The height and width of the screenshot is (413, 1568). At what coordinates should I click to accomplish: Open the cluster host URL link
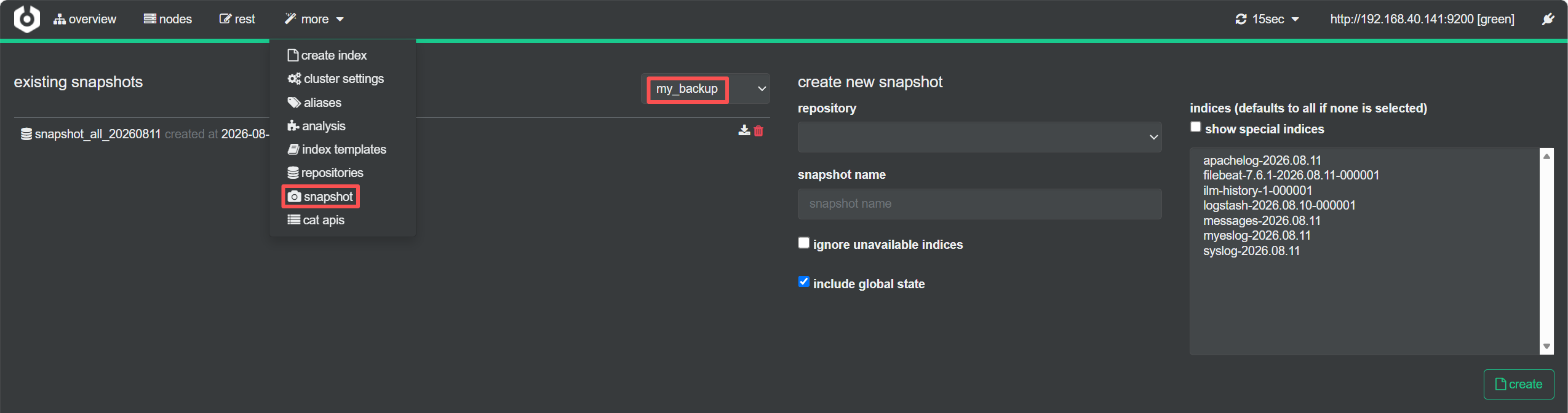[1422, 19]
